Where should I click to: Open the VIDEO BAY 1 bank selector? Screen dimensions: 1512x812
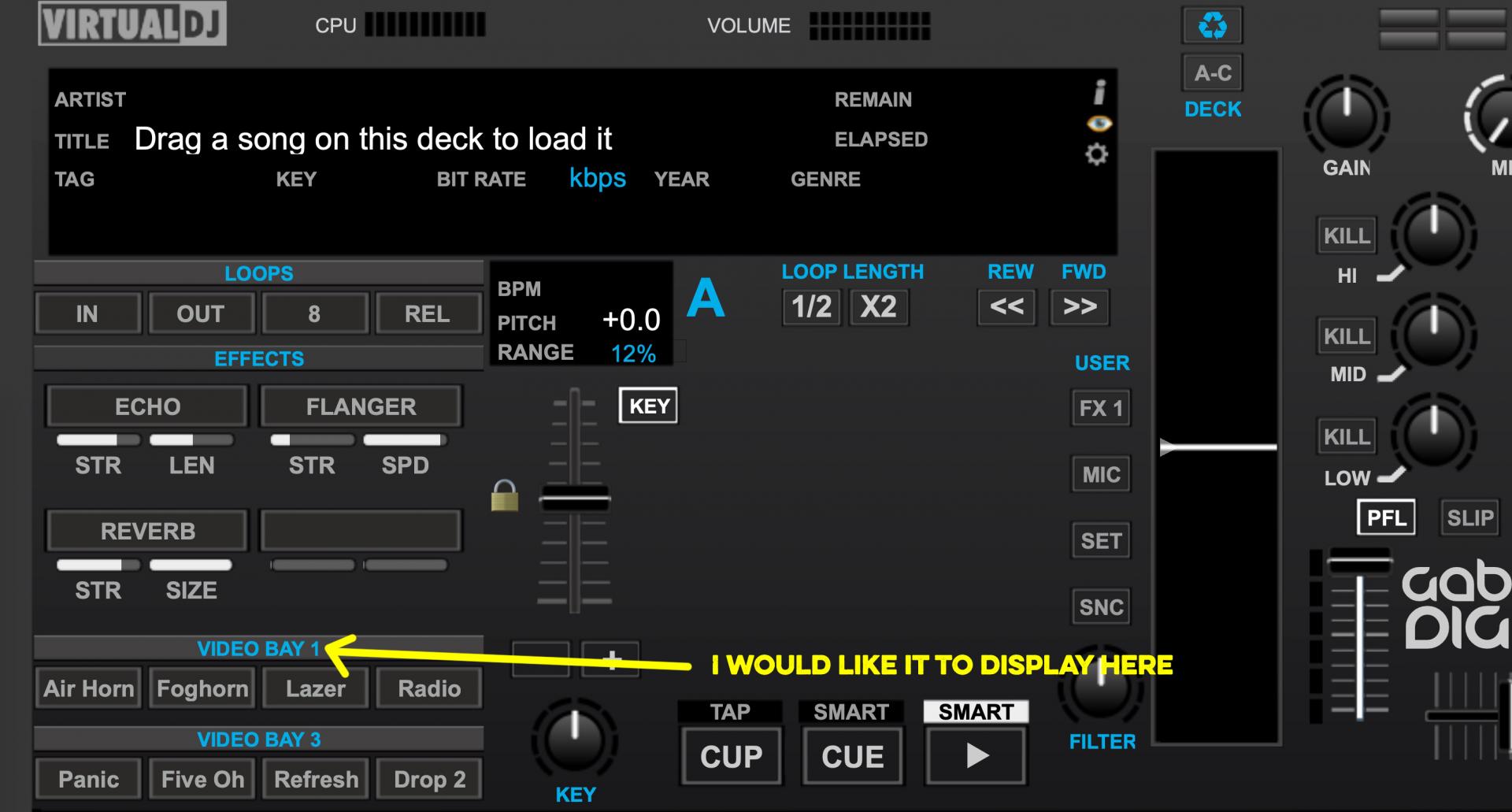[258, 648]
